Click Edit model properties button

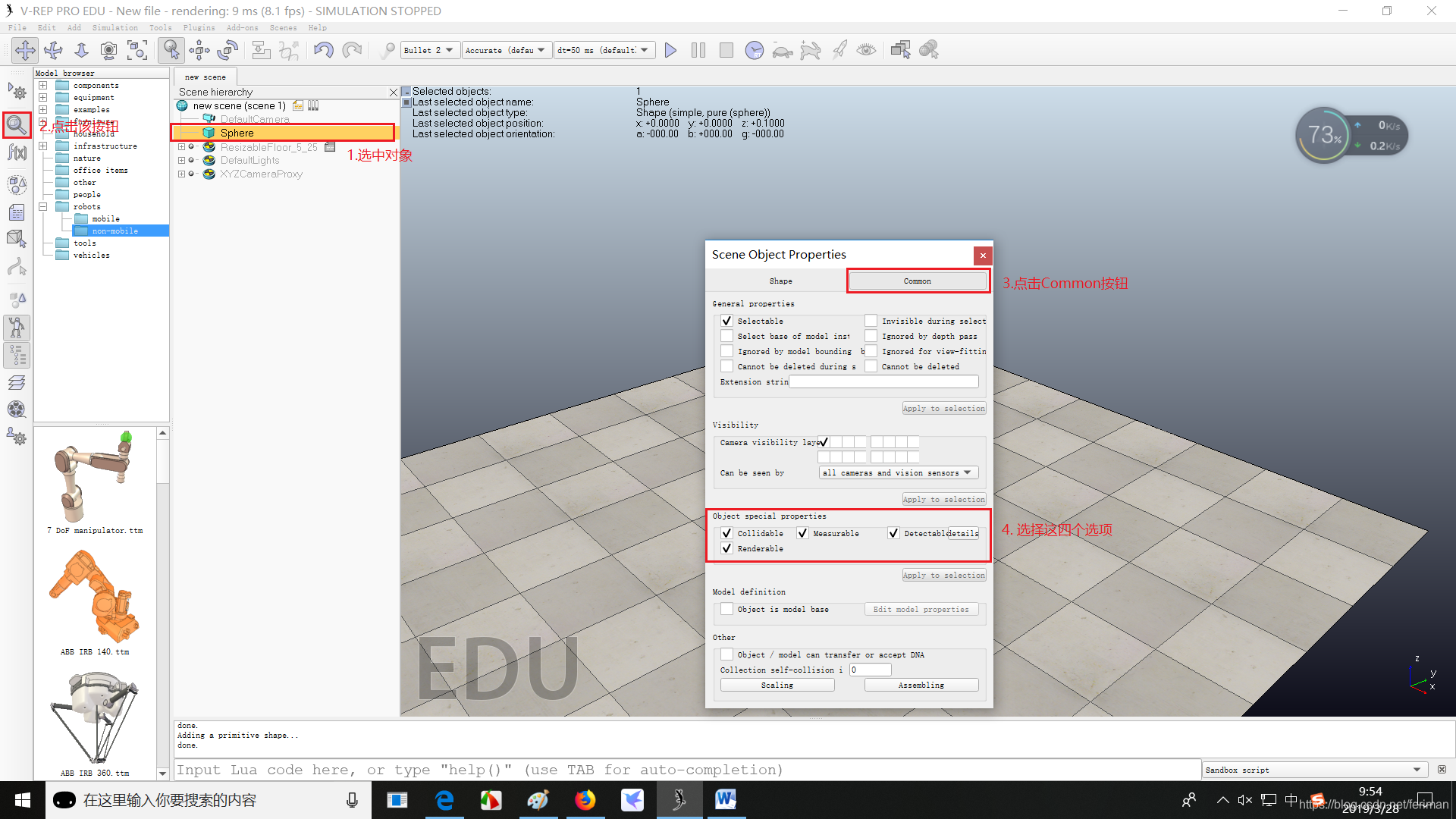click(x=920, y=608)
